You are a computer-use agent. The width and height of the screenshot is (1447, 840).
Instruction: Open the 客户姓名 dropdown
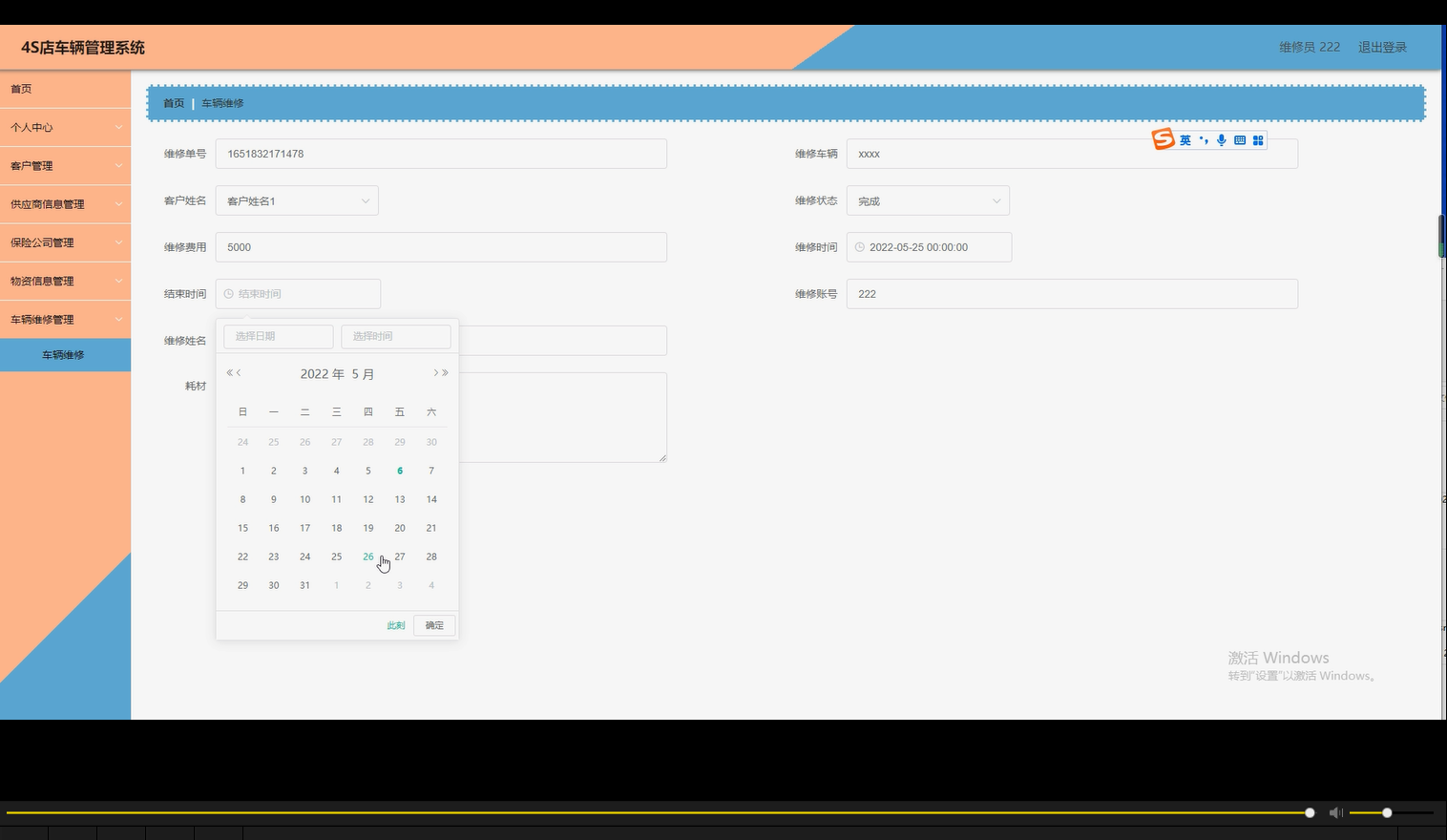[297, 200]
